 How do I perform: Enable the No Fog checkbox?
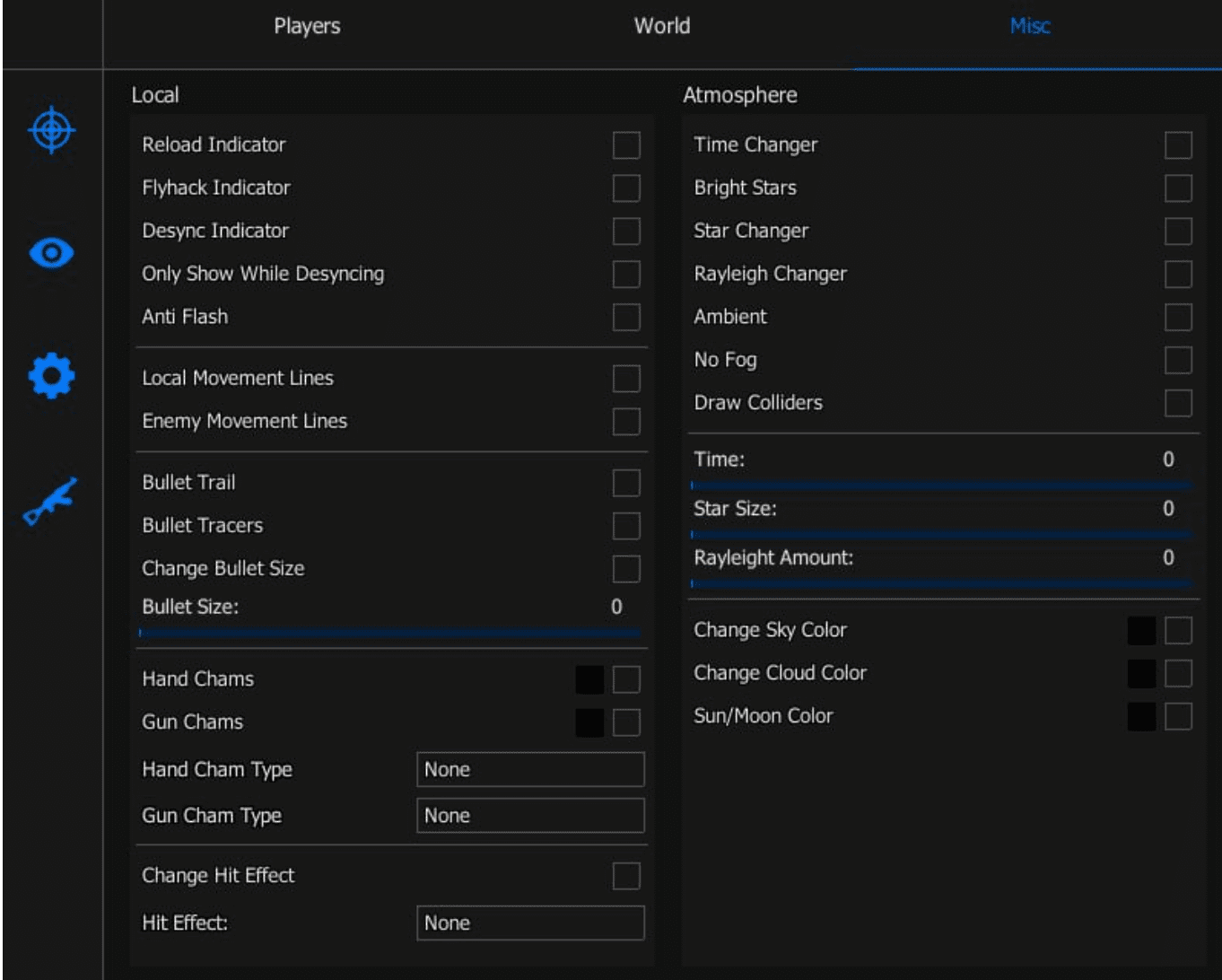point(1178,361)
